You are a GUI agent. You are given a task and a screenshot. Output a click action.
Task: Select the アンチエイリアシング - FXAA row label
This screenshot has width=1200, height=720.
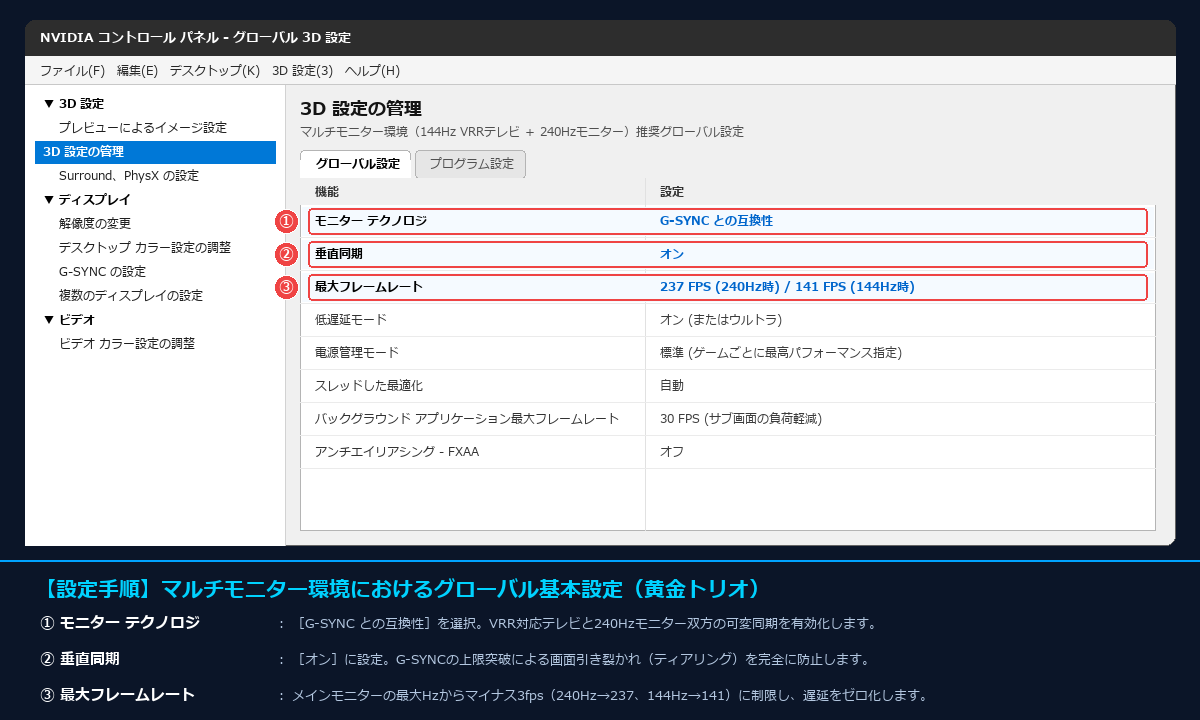[x=397, y=452]
